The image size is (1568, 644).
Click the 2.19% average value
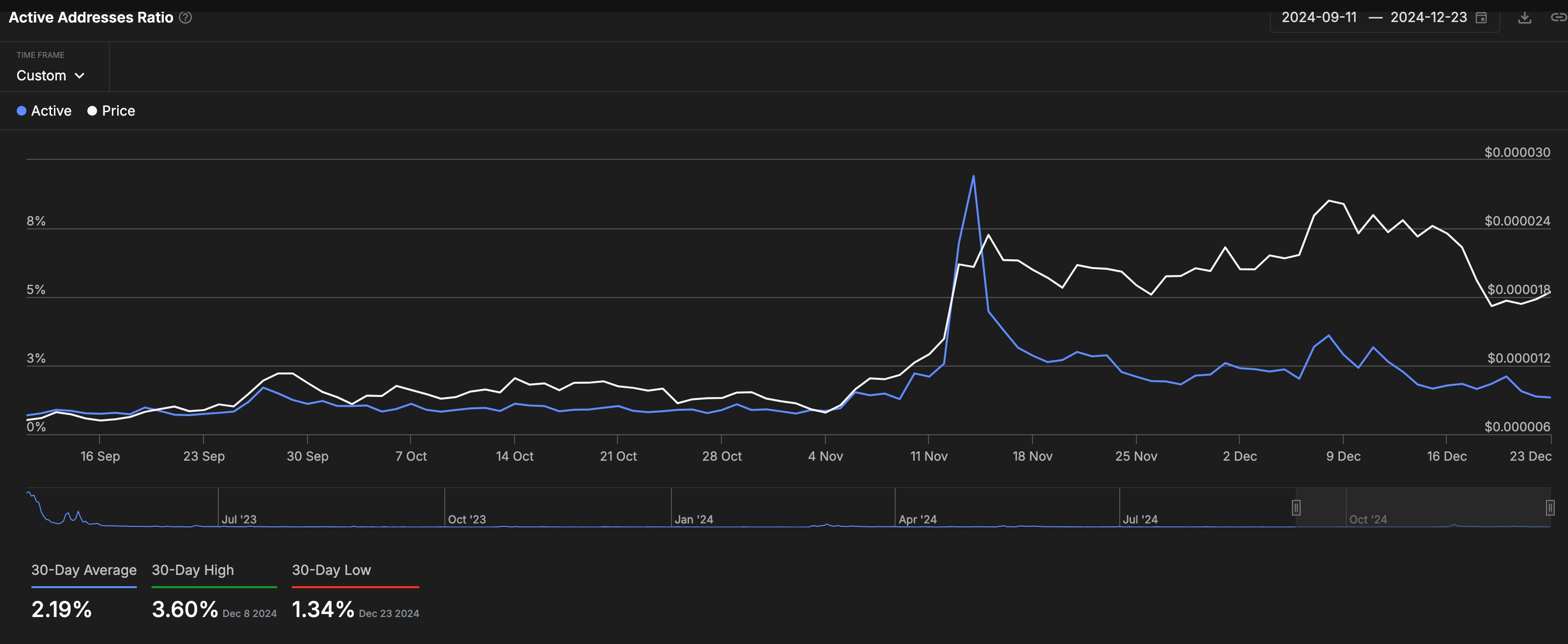coord(61,609)
